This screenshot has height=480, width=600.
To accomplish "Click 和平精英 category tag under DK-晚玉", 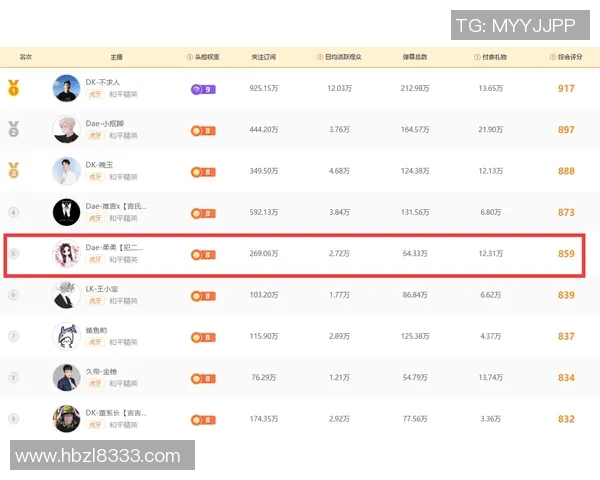I will point(124,177).
